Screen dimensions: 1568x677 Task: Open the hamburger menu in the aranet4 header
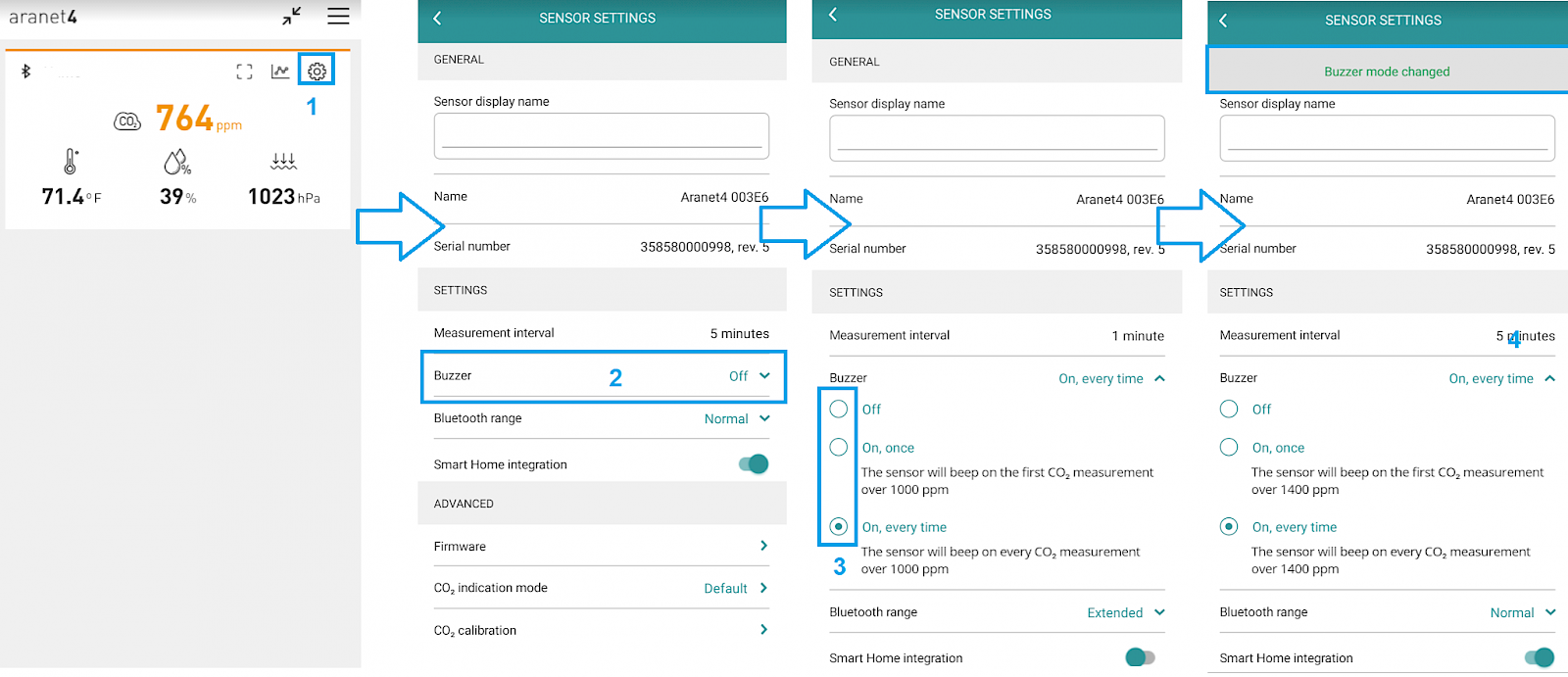[338, 17]
